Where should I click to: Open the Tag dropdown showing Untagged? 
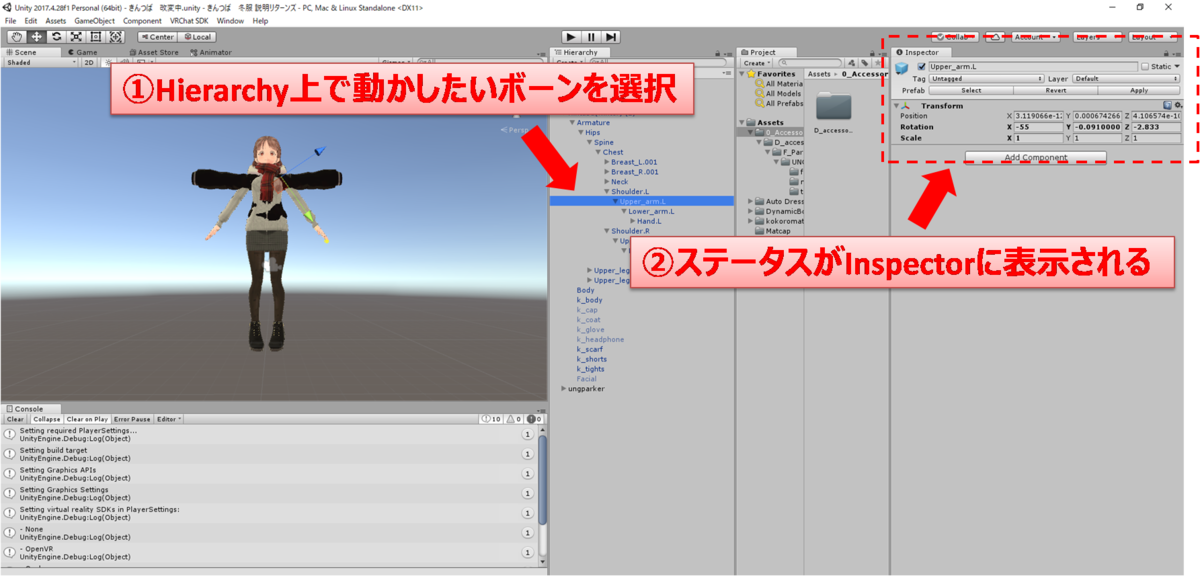pyautogui.click(x=985, y=78)
